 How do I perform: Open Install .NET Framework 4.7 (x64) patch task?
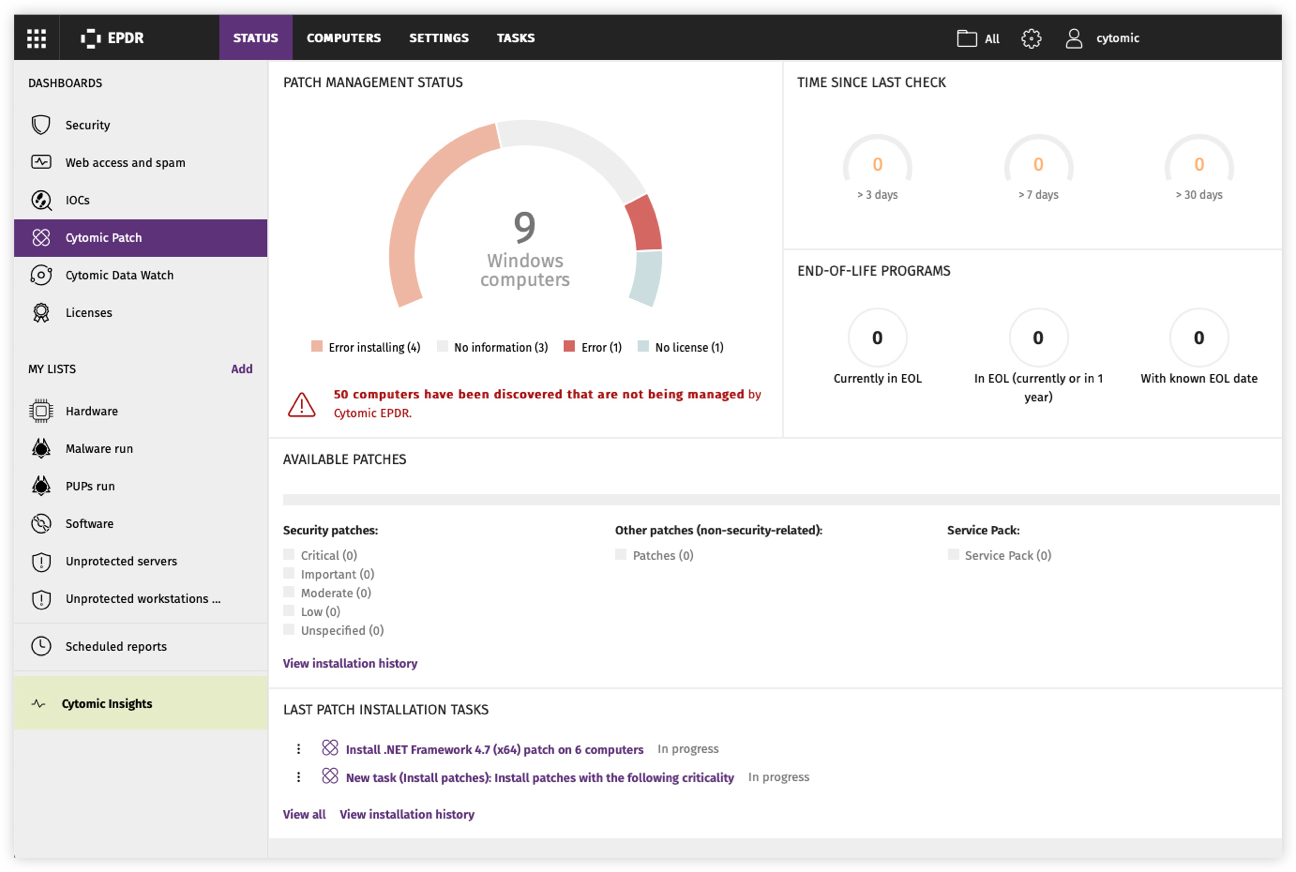point(495,749)
